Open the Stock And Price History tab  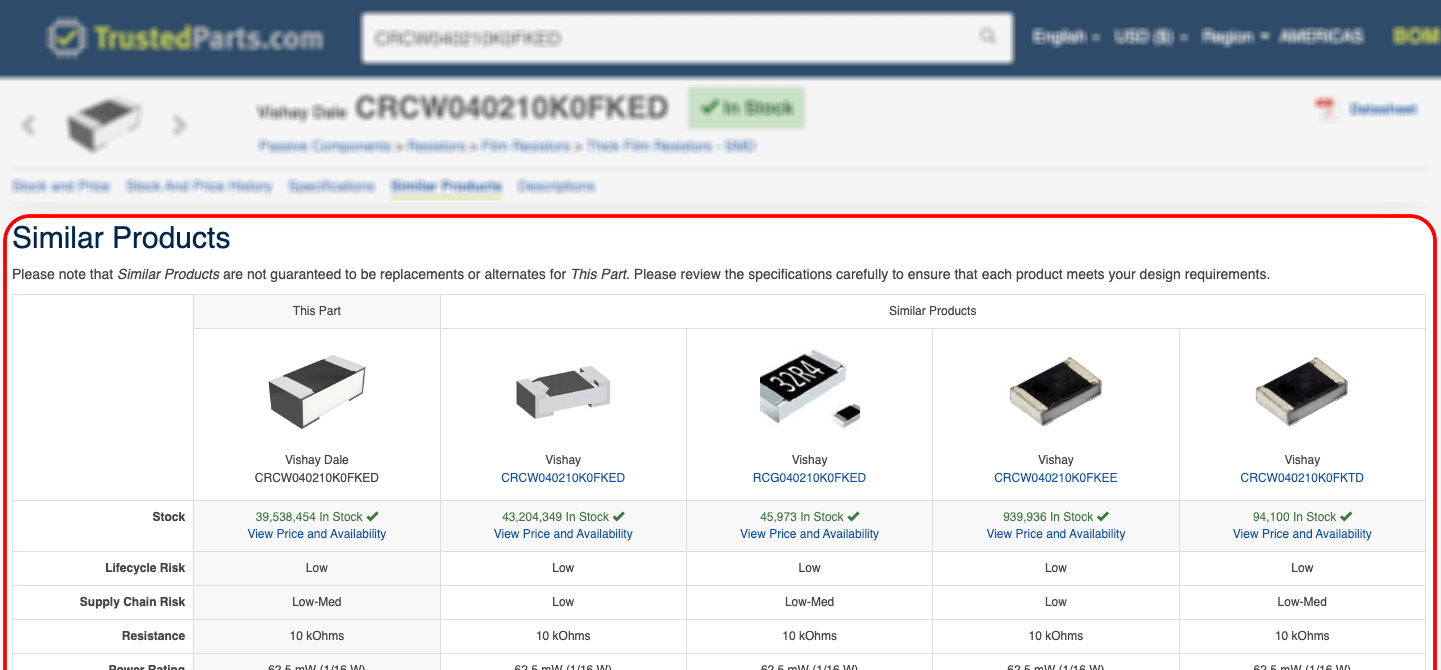pyautogui.click(x=199, y=186)
